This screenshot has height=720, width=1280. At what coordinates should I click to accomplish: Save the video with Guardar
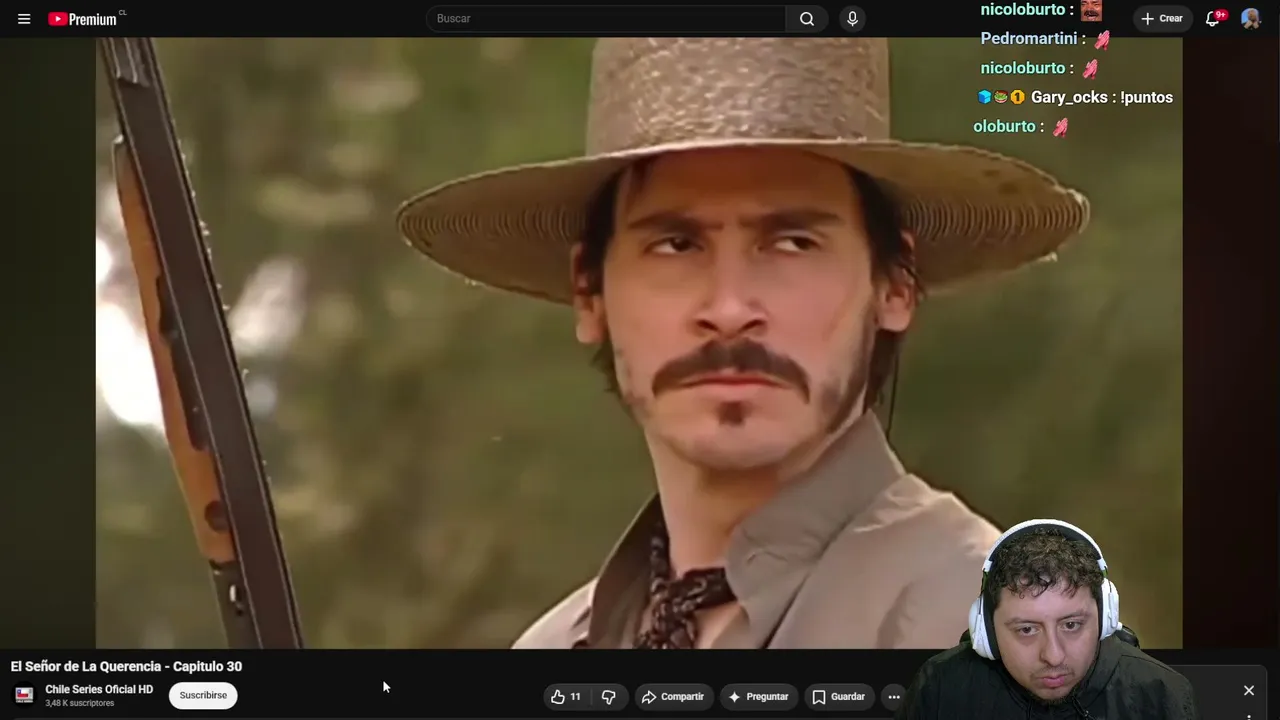838,697
